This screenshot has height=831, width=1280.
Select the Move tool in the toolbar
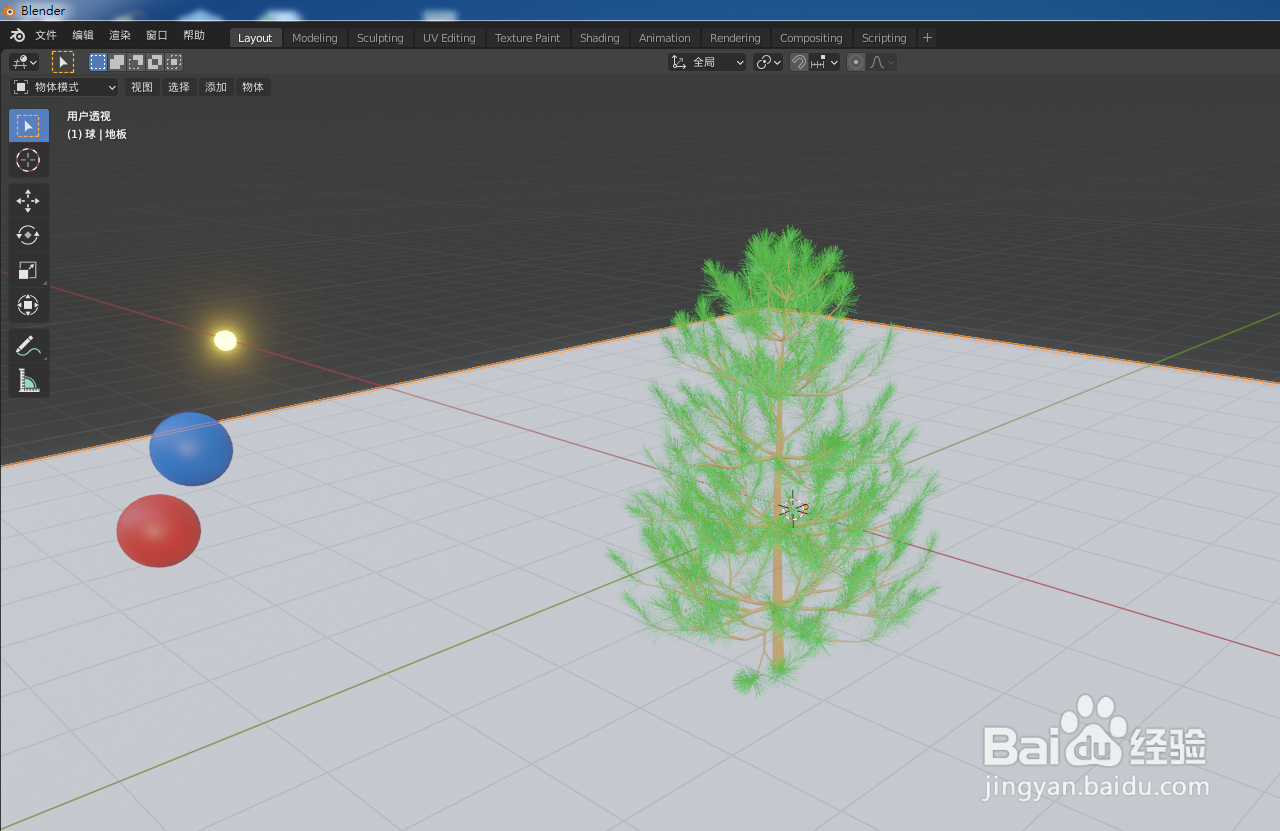(x=28, y=200)
